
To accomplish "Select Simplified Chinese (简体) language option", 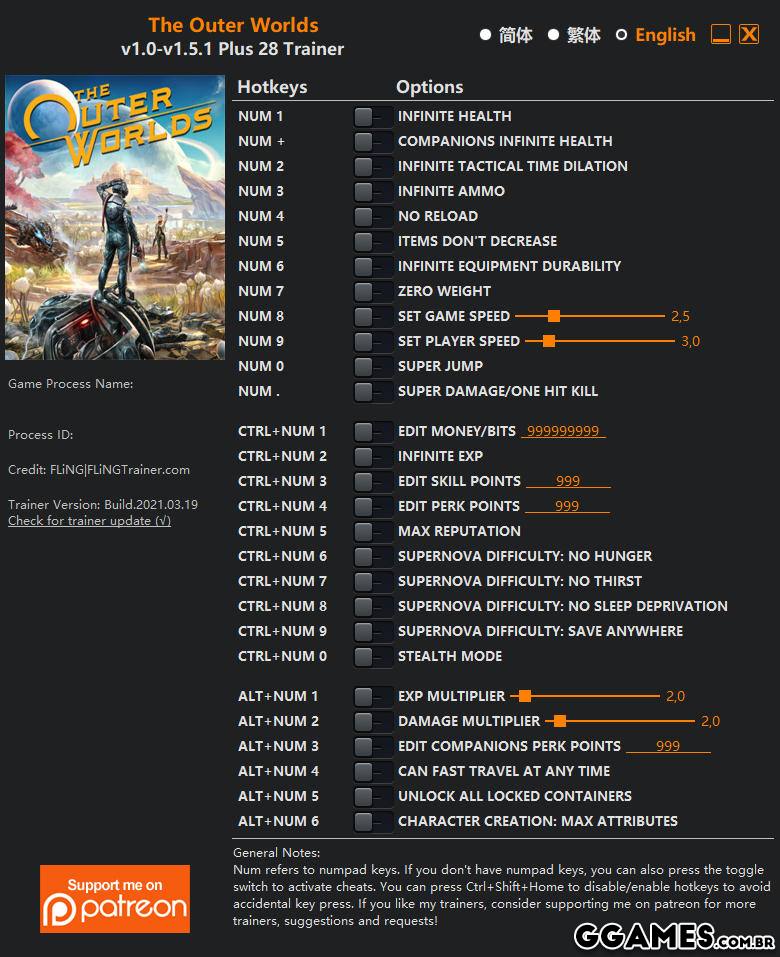I will pos(485,35).
